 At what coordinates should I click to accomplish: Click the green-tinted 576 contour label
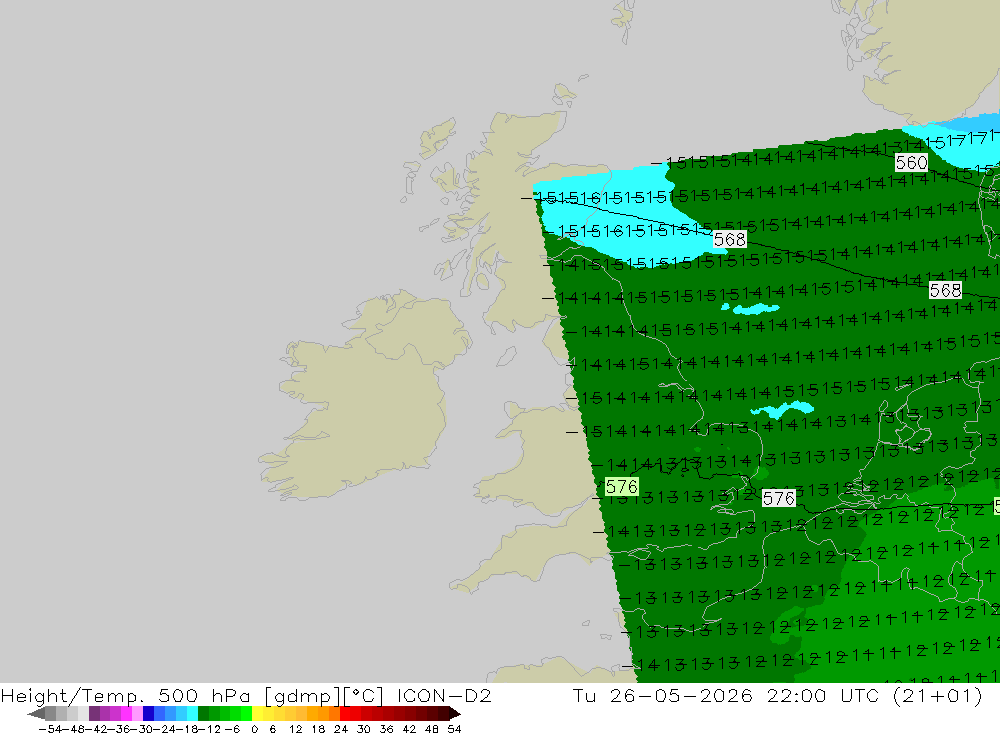click(622, 487)
